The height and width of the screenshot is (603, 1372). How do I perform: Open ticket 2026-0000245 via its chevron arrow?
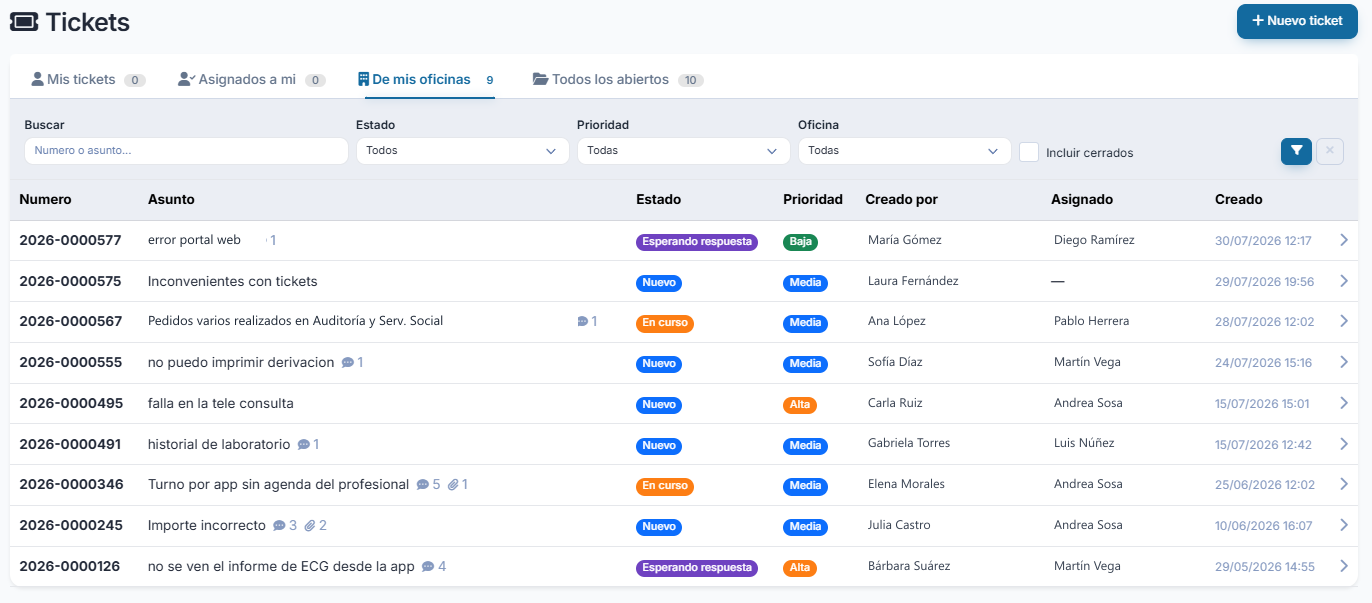(1344, 525)
